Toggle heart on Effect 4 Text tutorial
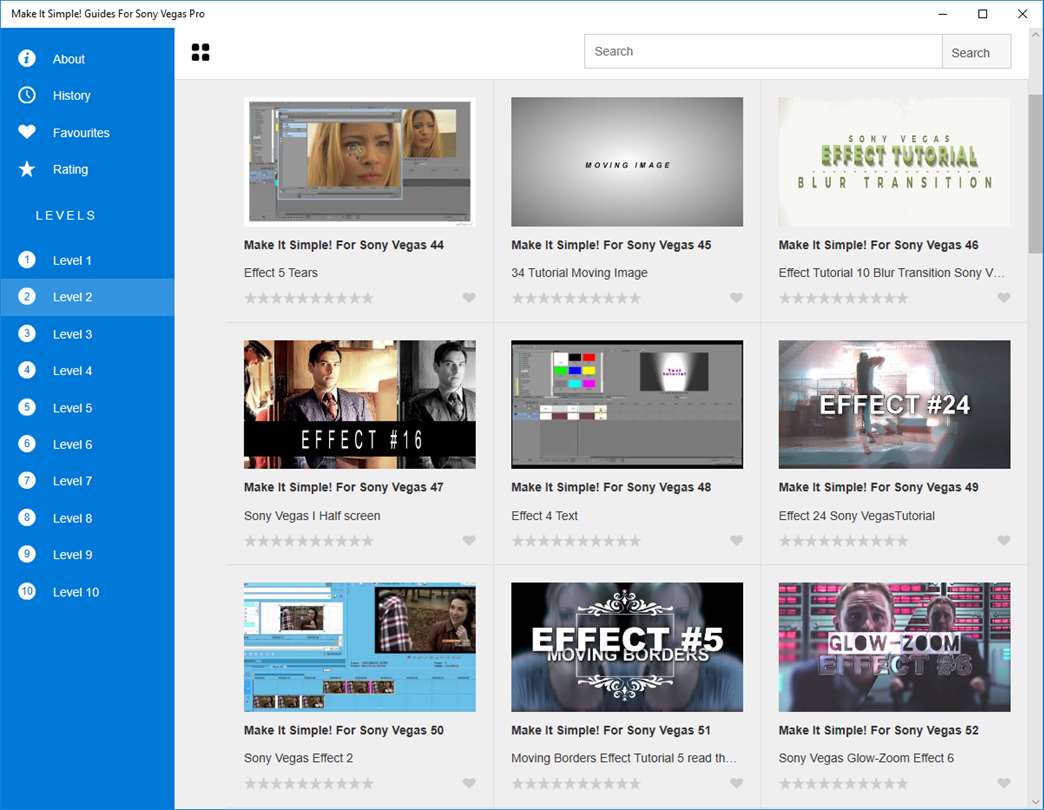The height and width of the screenshot is (810, 1044). click(x=736, y=541)
